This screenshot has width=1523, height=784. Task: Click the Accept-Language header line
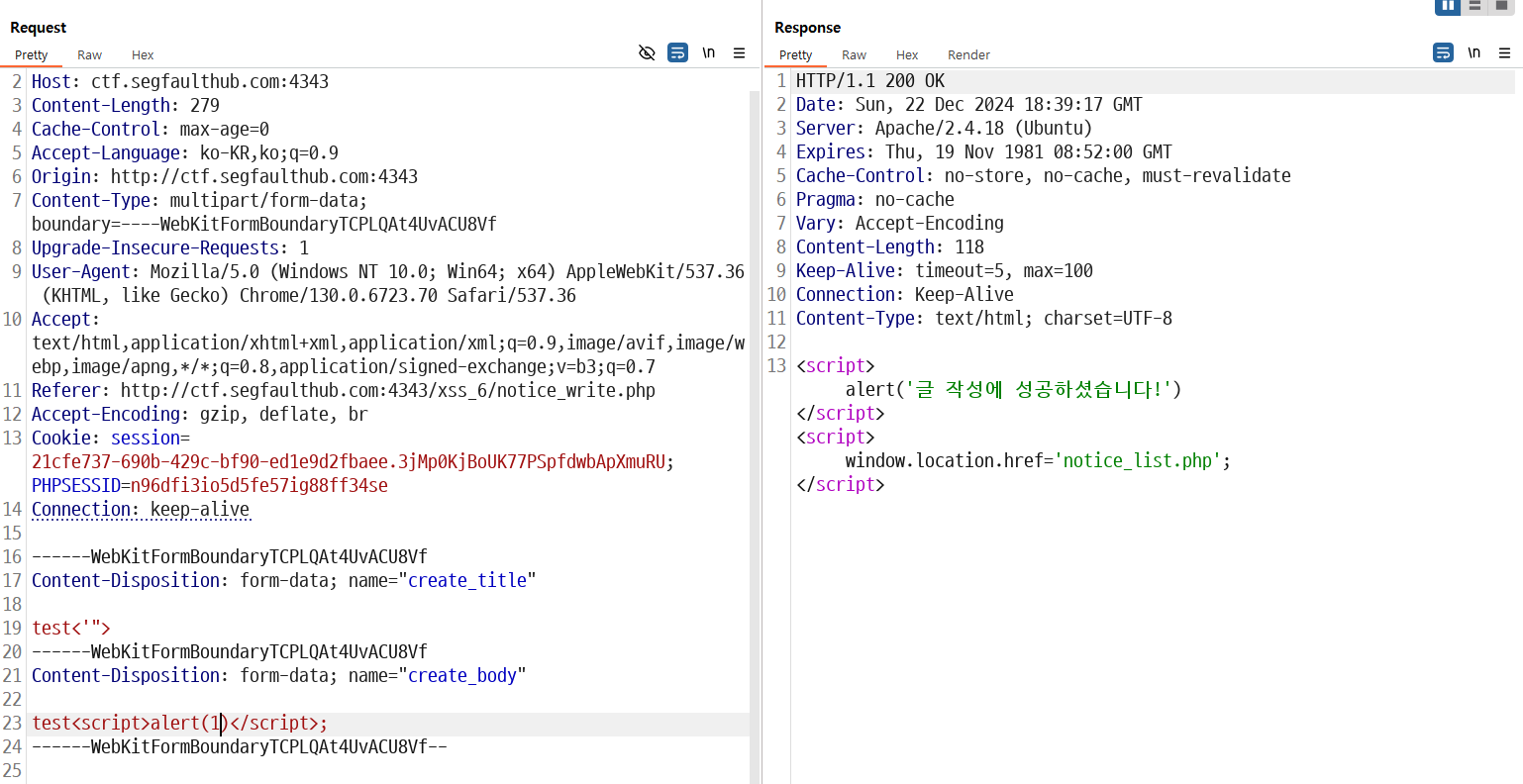point(185,153)
